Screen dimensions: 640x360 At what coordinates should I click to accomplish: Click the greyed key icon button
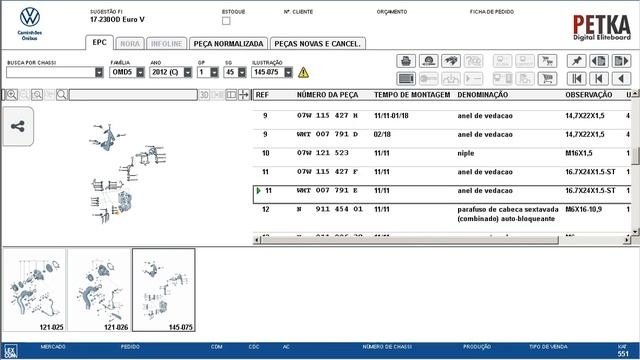coord(428,78)
